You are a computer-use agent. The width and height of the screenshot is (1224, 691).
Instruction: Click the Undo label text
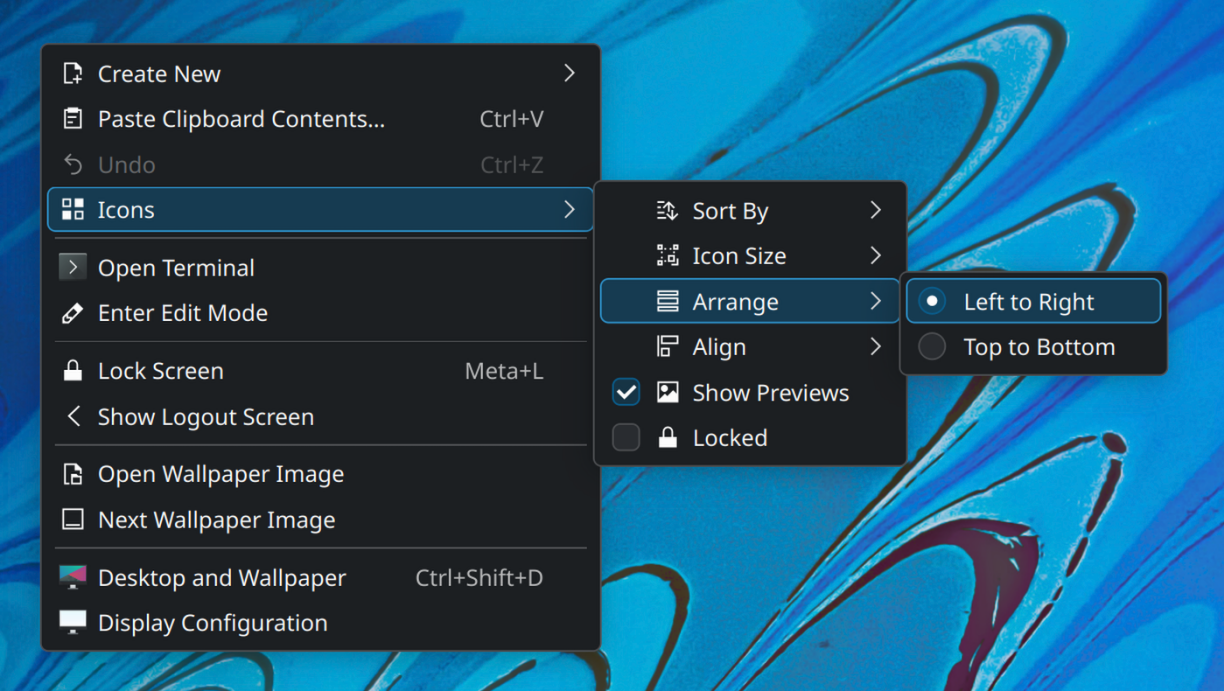tap(126, 164)
